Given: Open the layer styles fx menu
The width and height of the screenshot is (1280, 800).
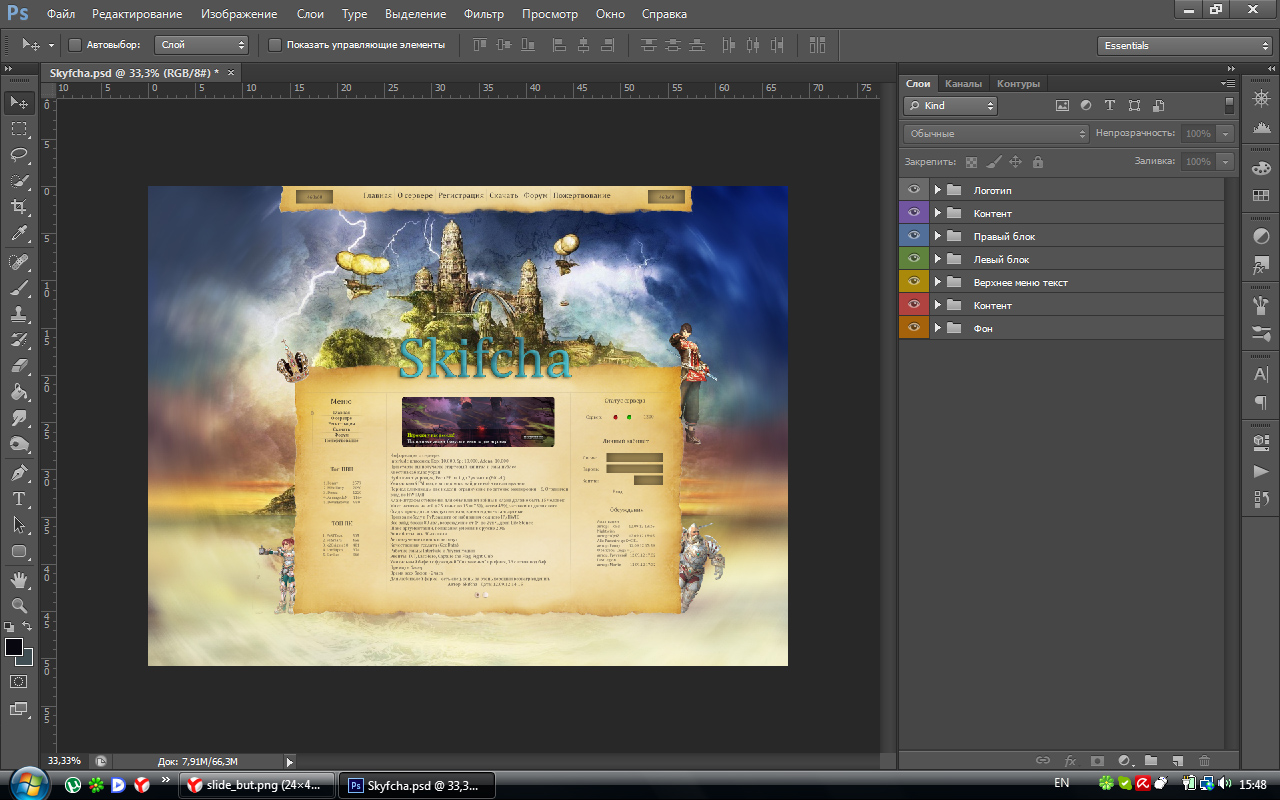Looking at the screenshot, I should click(x=1069, y=761).
